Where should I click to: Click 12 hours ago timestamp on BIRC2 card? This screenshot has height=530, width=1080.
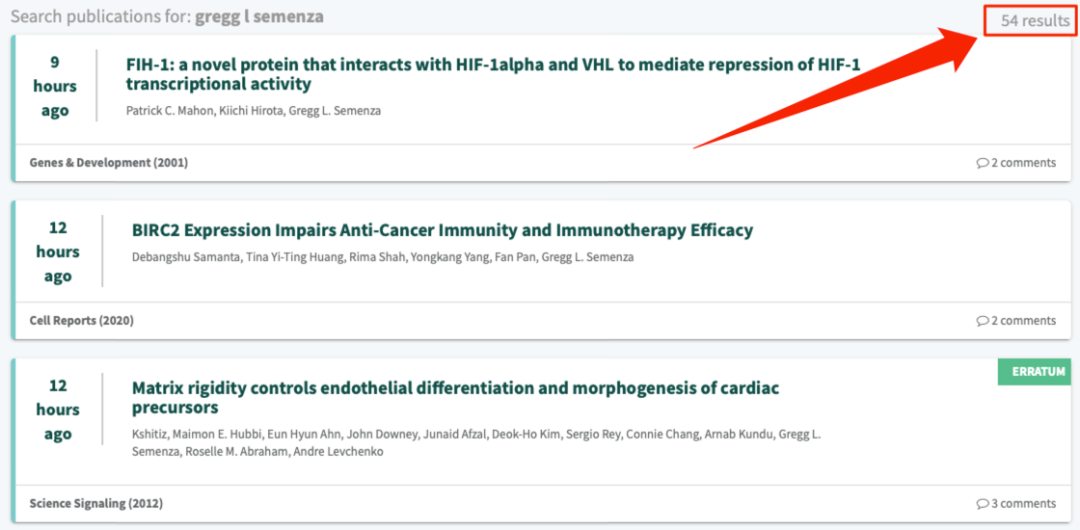click(58, 252)
